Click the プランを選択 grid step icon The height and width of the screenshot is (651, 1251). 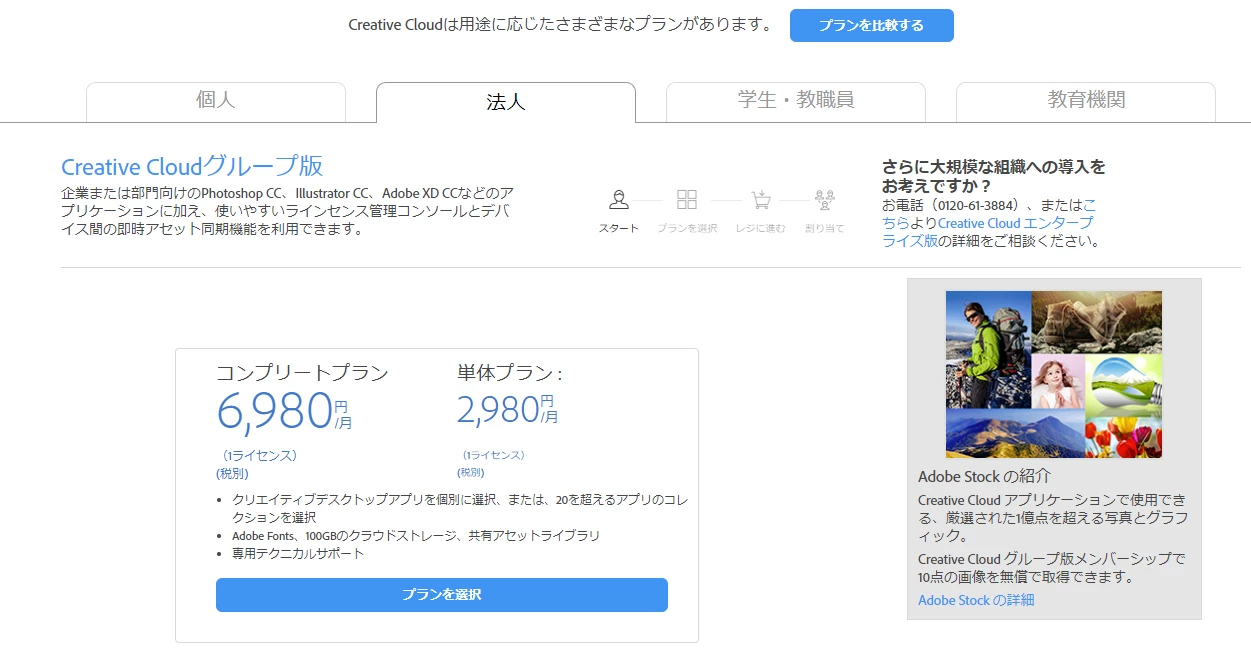pos(687,200)
